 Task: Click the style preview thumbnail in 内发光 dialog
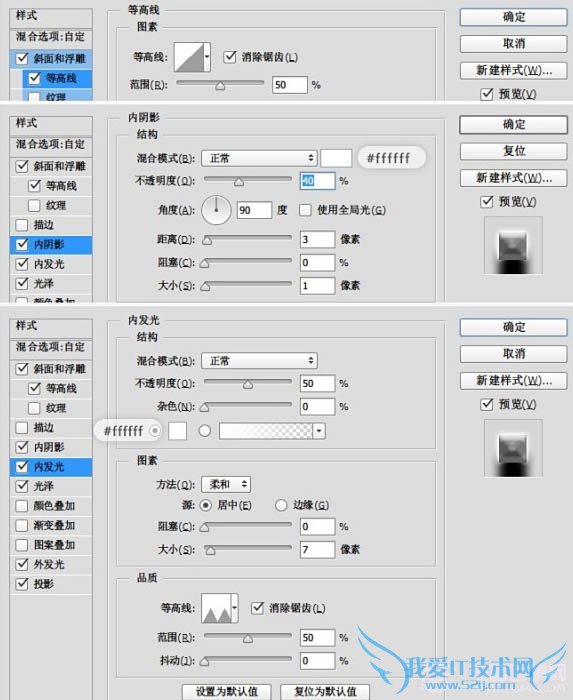click(513, 448)
